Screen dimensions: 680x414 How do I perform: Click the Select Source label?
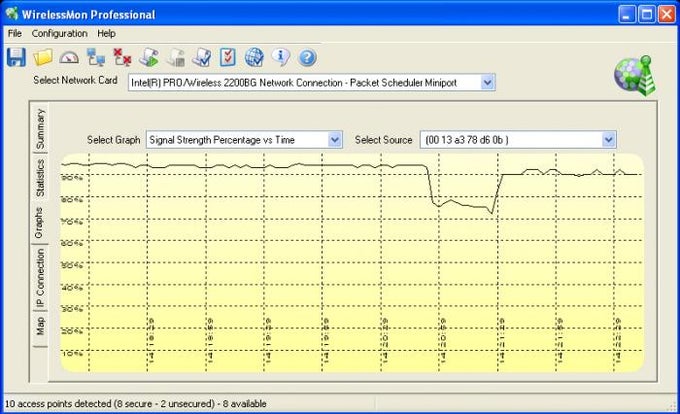383,140
